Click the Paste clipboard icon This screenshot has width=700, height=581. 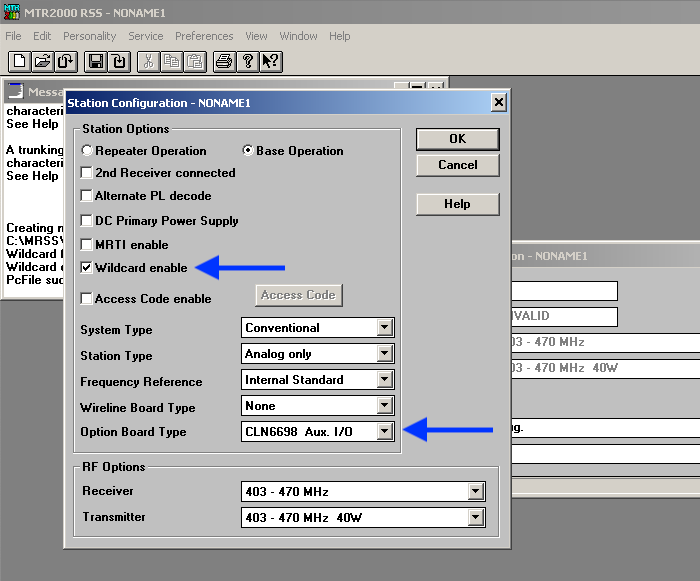pyautogui.click(x=195, y=61)
